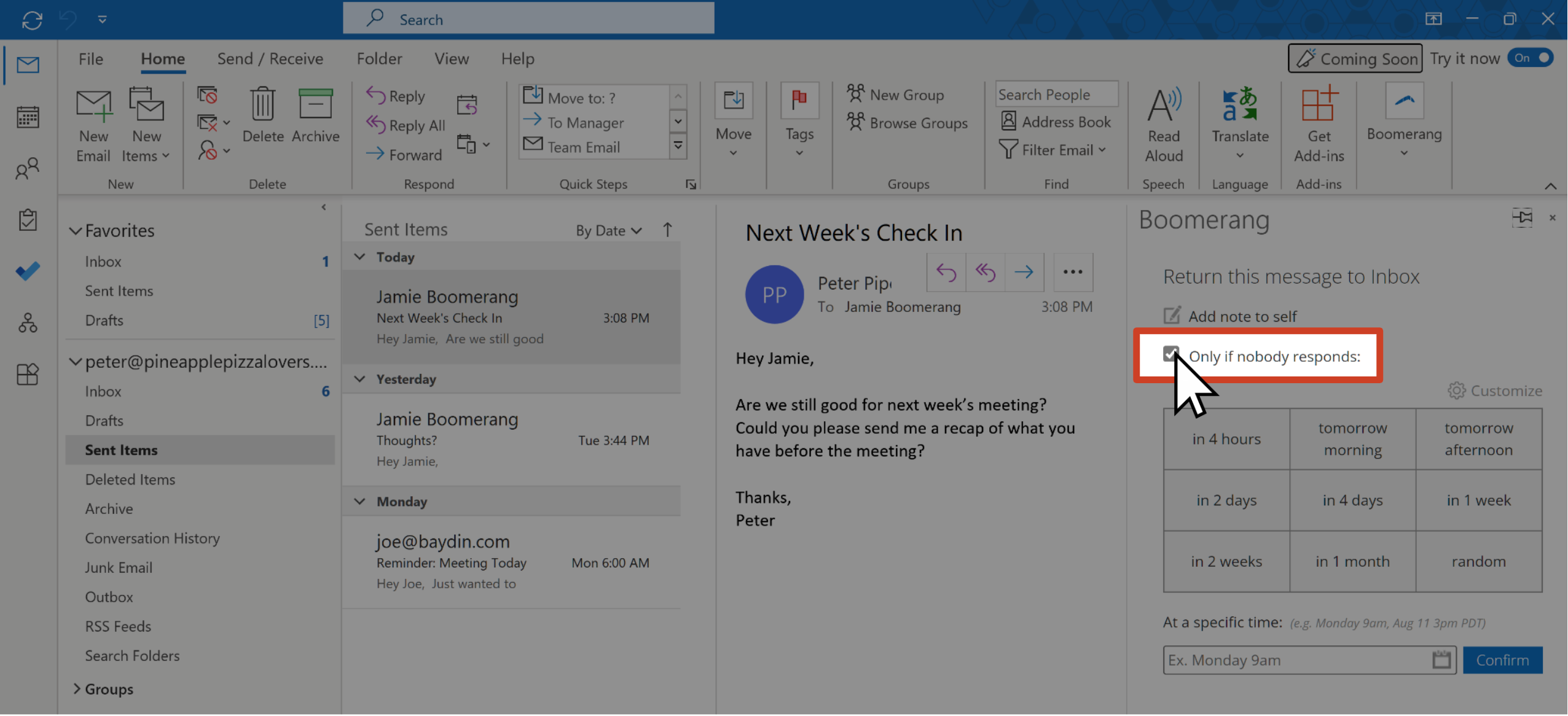1568x716 pixels.
Task: Archive the selected message
Action: click(315, 115)
